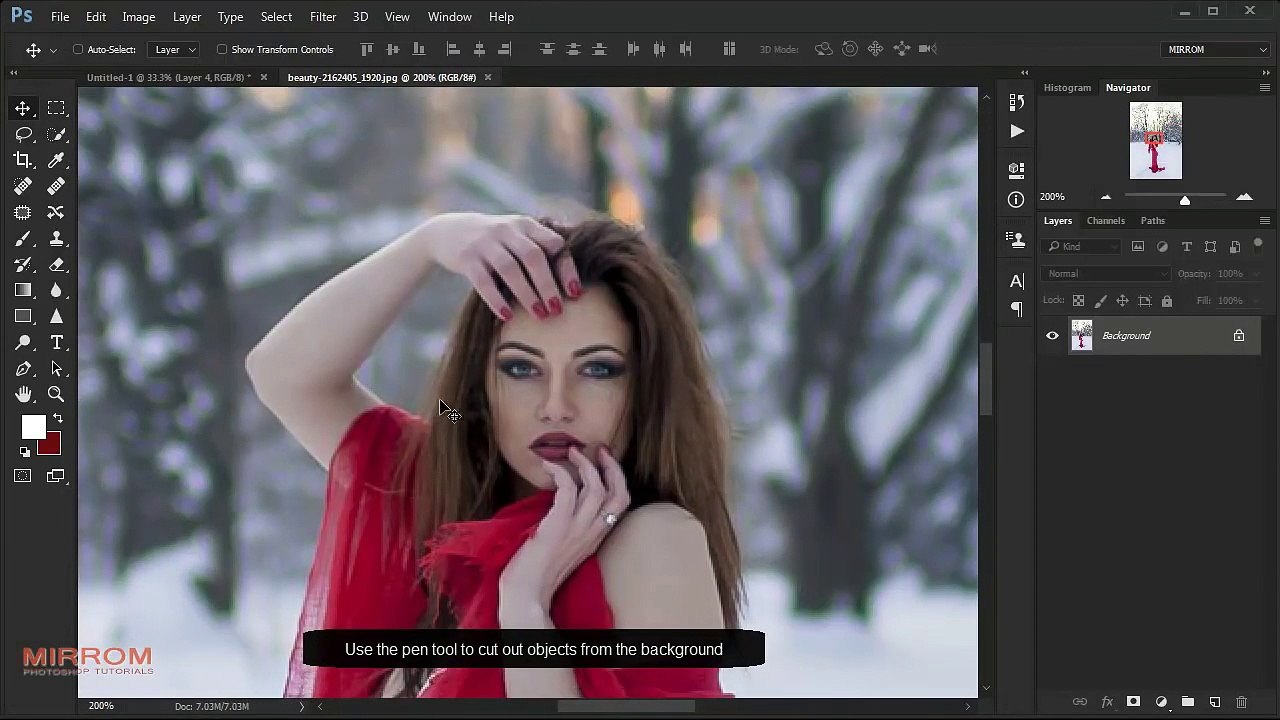Open the Actions panel play icon
1280x720 pixels.
(1017, 131)
